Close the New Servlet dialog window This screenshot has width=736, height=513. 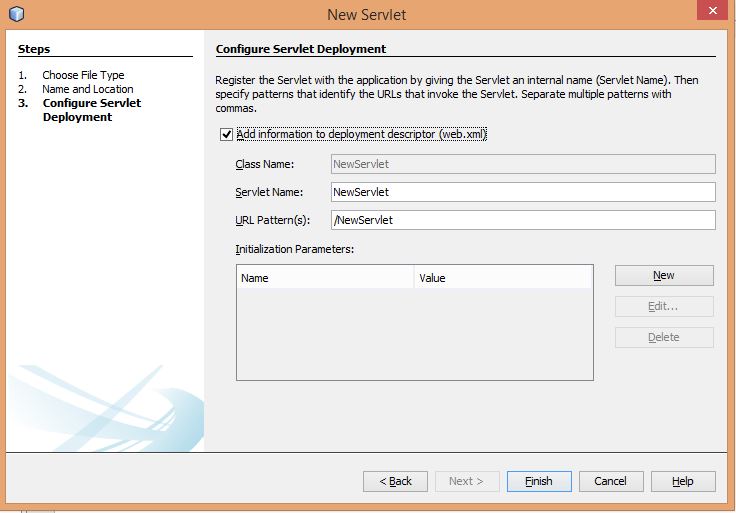click(x=710, y=11)
